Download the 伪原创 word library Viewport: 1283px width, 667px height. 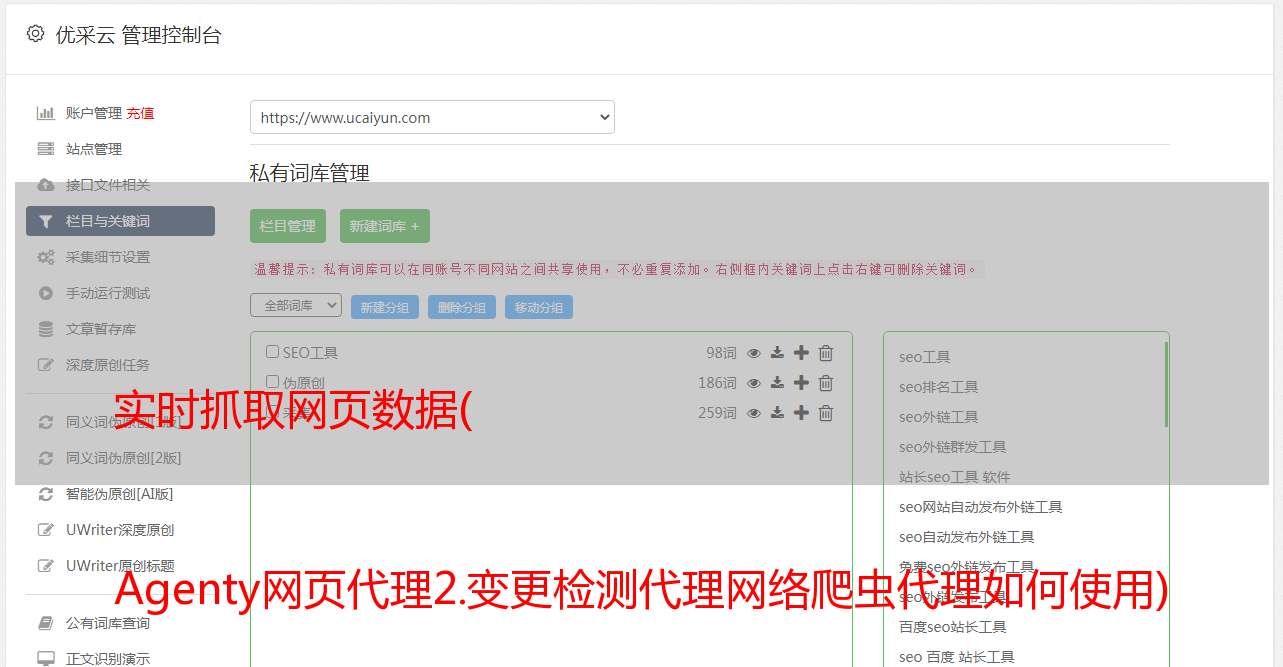777,383
